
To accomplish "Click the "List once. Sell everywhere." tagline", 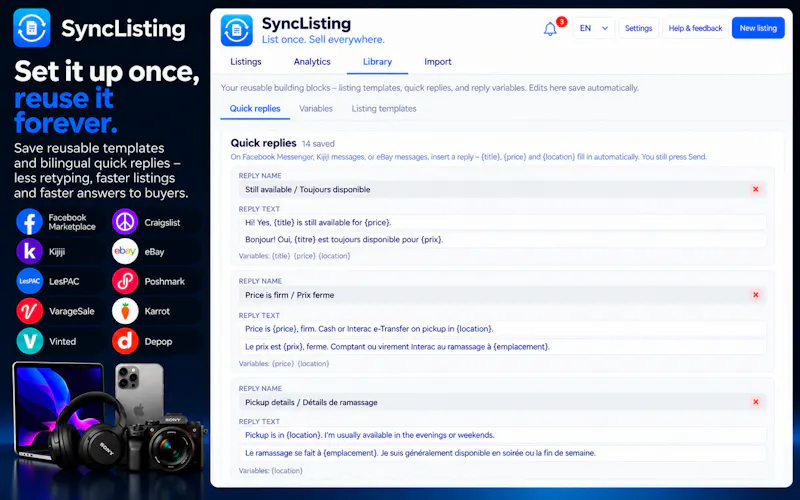I will (323, 40).
